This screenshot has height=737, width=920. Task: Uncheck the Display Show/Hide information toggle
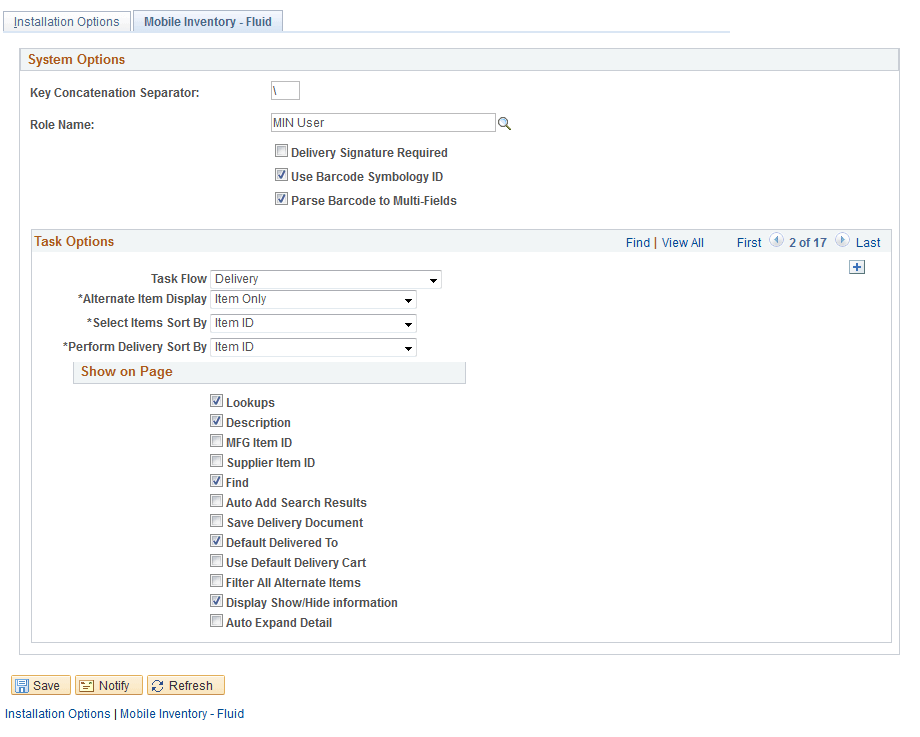[x=217, y=601]
